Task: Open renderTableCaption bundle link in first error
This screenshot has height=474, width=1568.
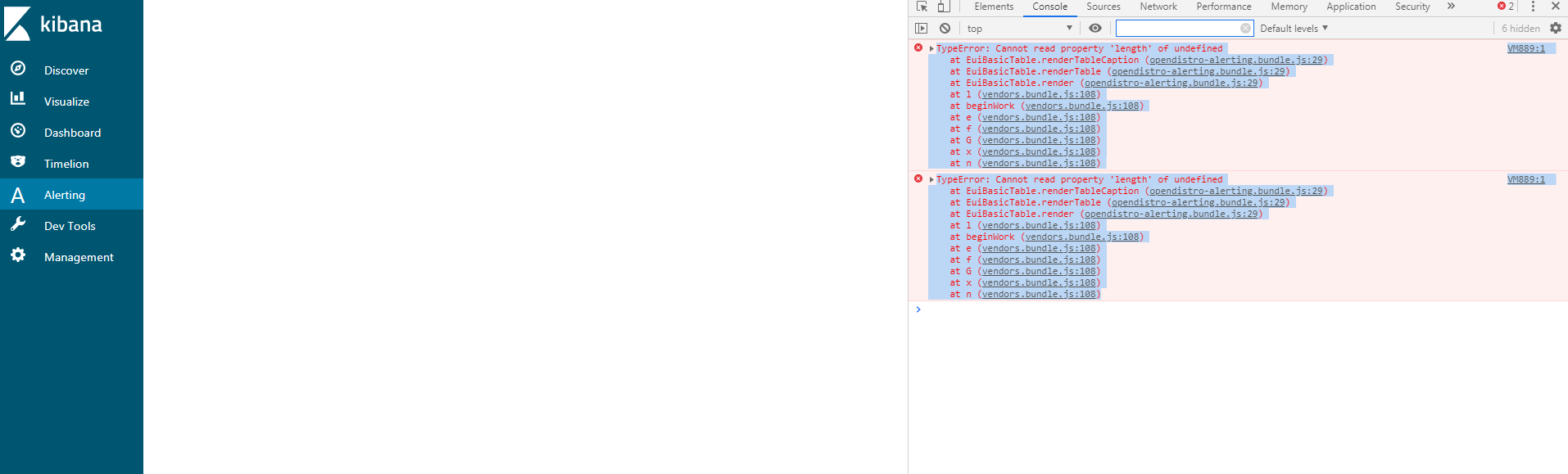Action: (x=1236, y=60)
